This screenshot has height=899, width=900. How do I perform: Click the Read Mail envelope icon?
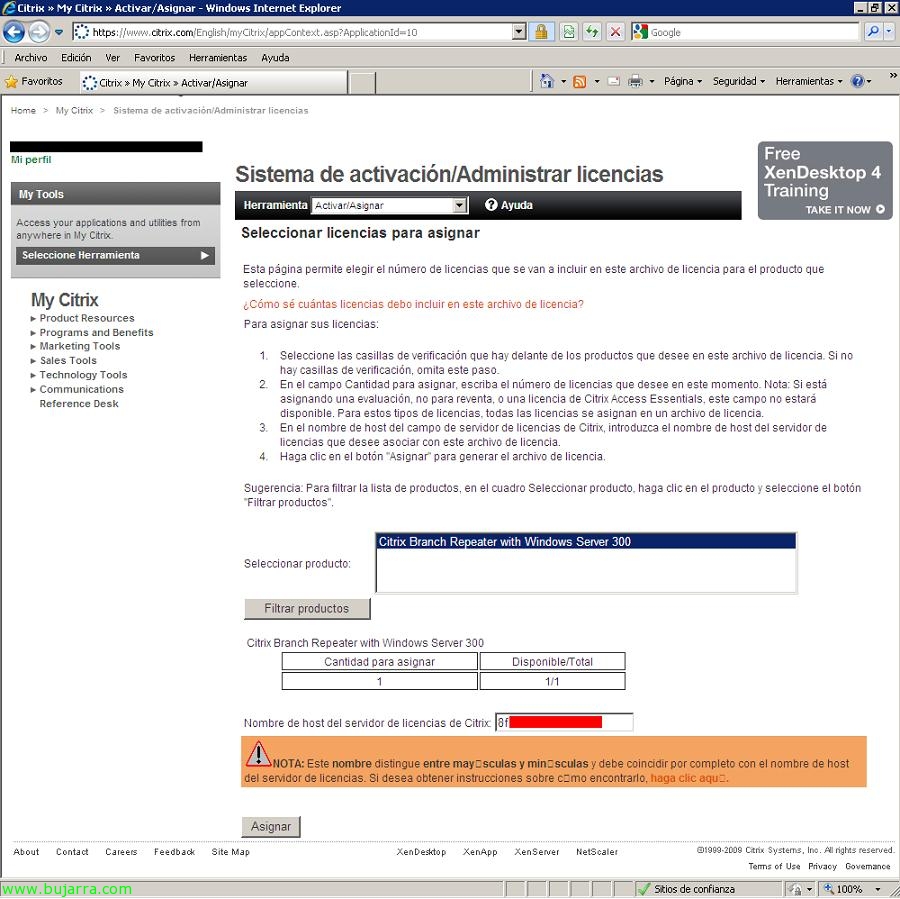[x=614, y=82]
